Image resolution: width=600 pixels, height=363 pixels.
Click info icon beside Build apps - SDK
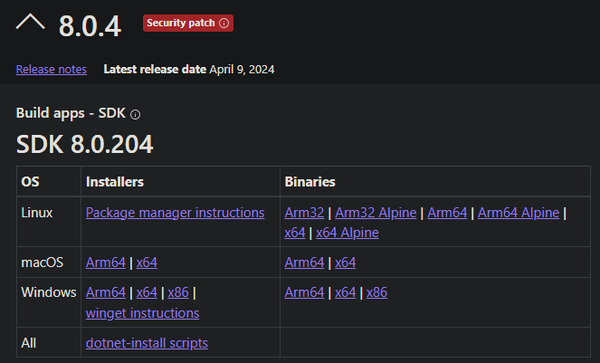135,114
